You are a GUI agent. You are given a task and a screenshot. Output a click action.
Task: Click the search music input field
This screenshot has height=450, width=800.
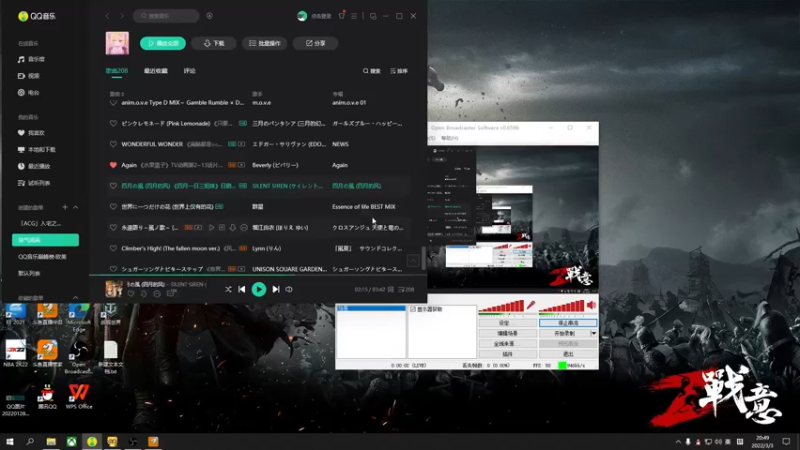(166, 16)
